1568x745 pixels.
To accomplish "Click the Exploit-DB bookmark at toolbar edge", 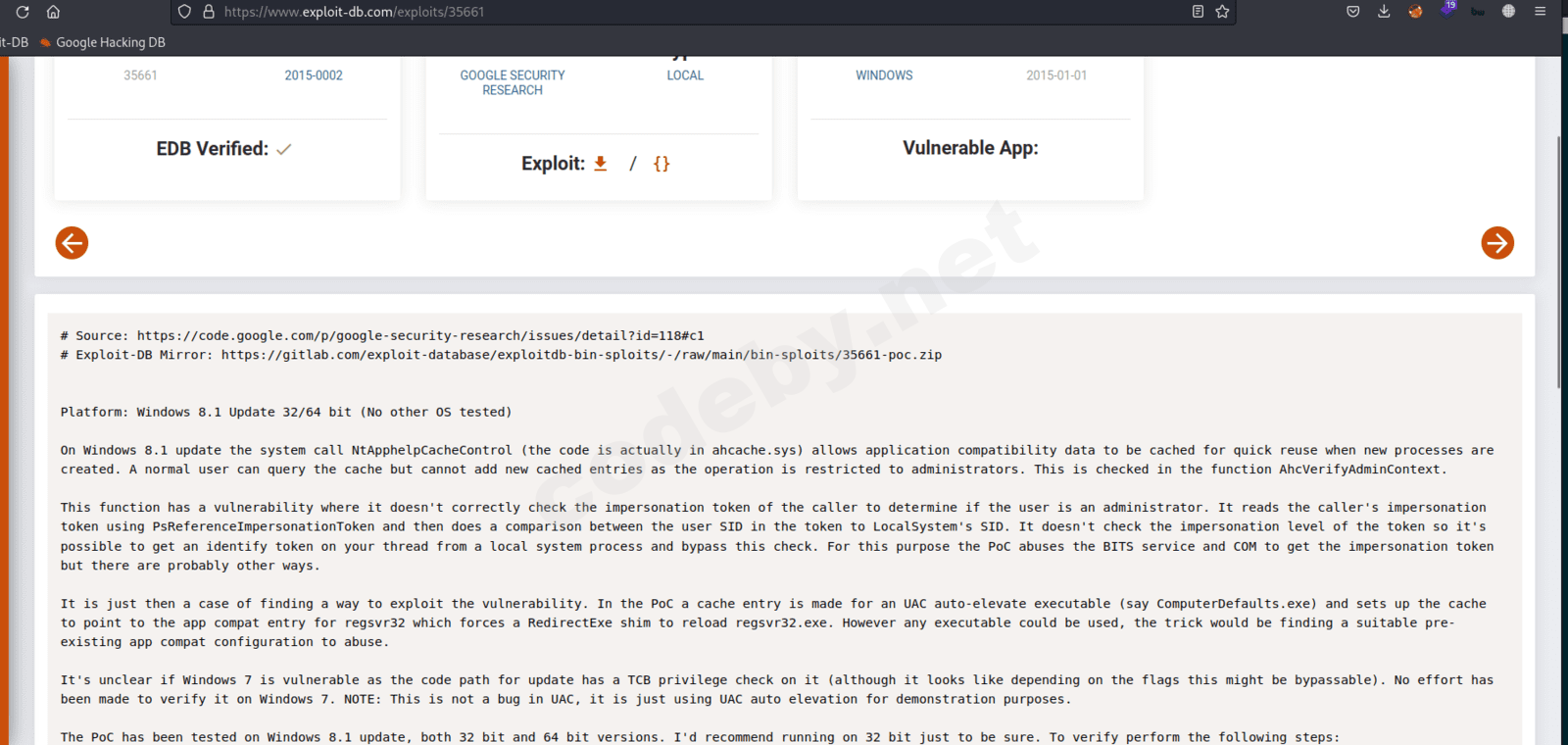I will [14, 42].
